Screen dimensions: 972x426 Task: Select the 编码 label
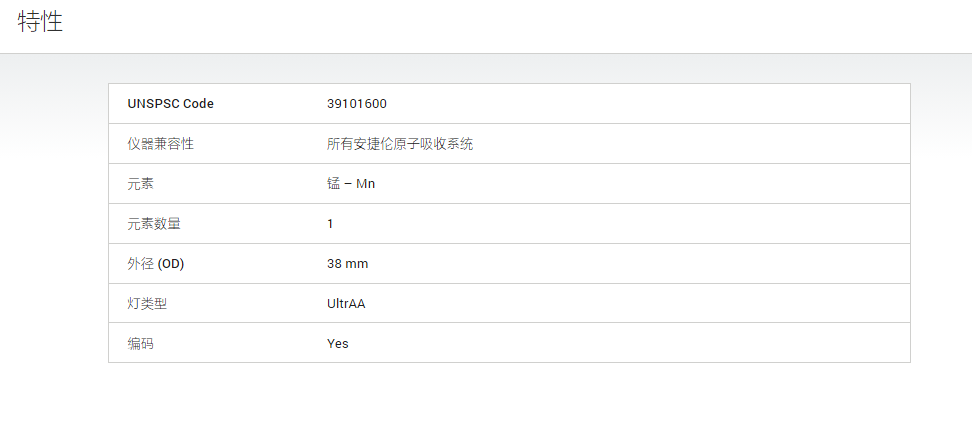coord(140,343)
